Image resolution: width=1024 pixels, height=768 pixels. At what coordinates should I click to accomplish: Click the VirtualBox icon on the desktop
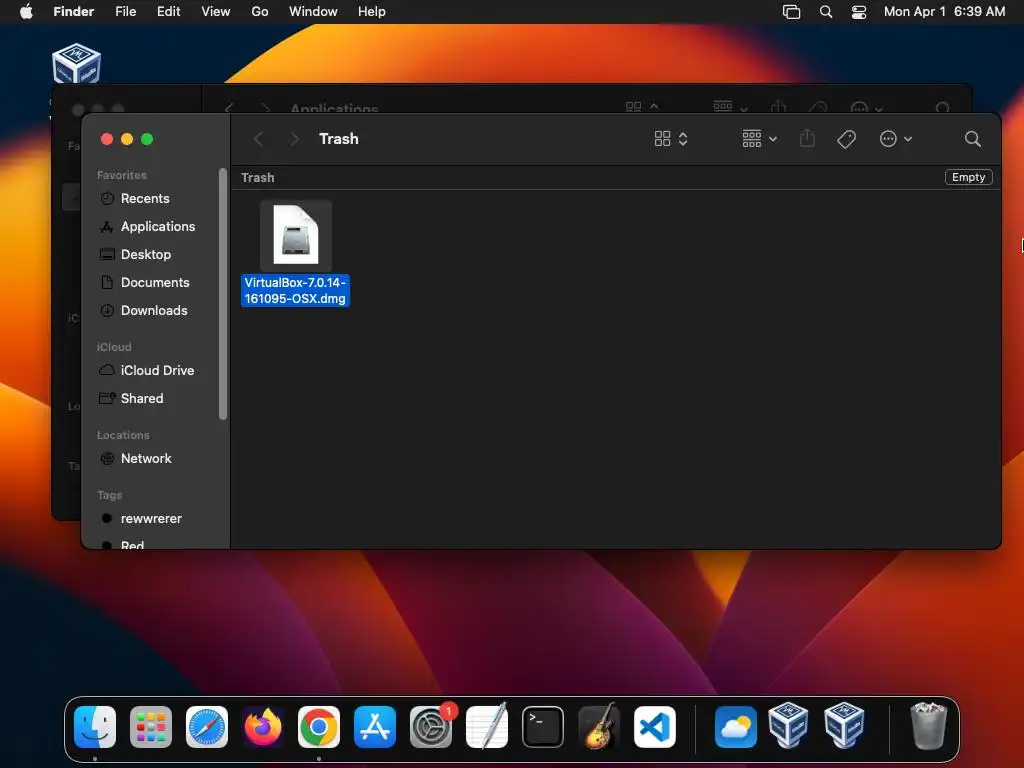[76, 63]
